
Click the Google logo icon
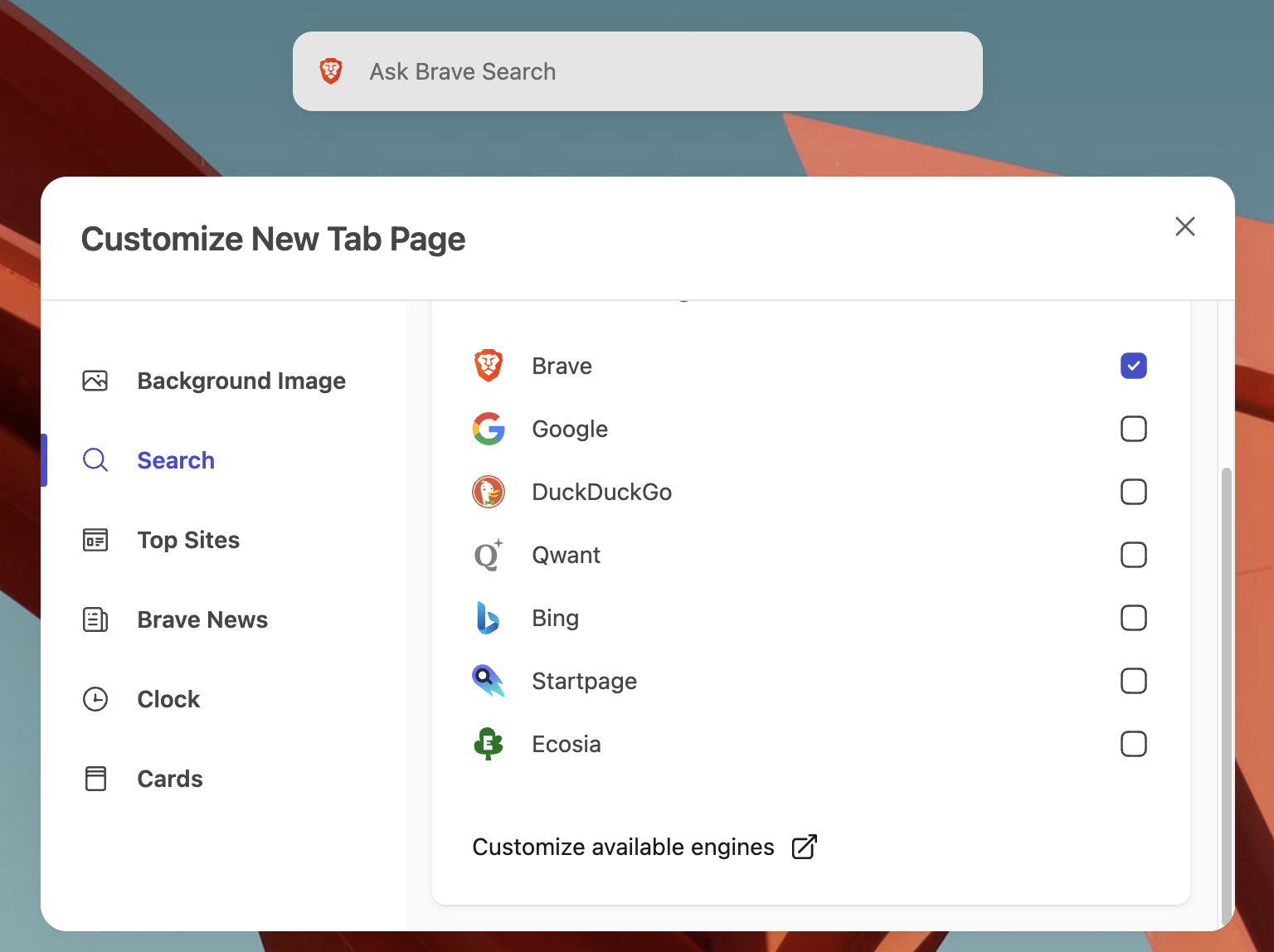click(x=489, y=429)
